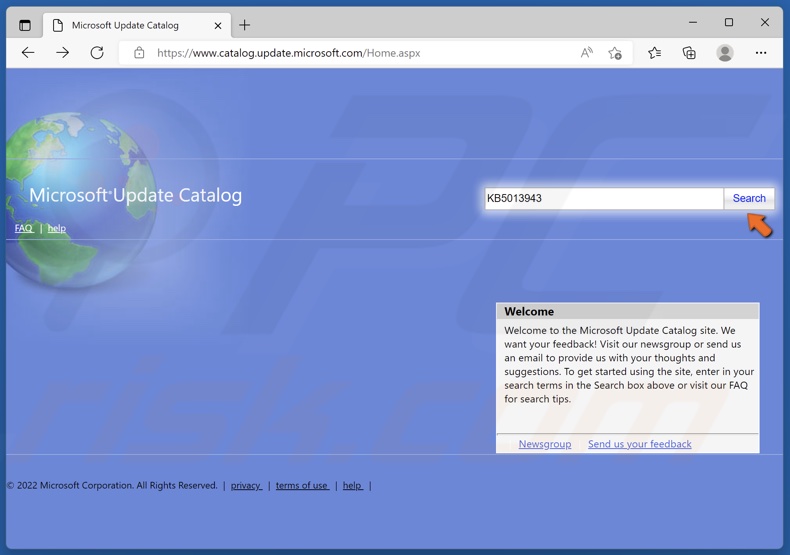This screenshot has width=790, height=555.
Task: Go forward to next page
Action: coord(62,52)
